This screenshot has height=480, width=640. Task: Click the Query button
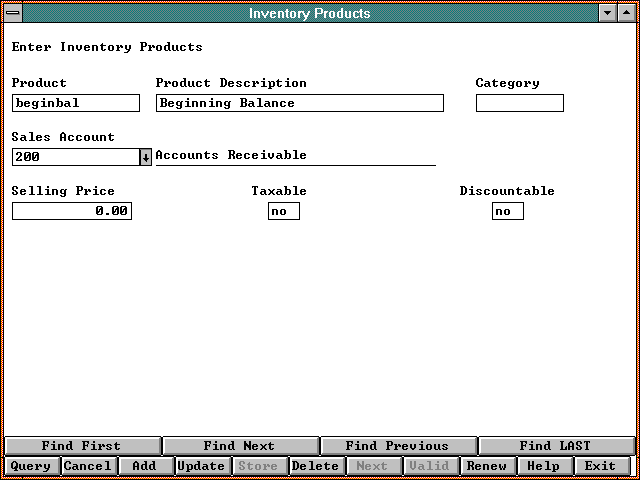coord(31,466)
